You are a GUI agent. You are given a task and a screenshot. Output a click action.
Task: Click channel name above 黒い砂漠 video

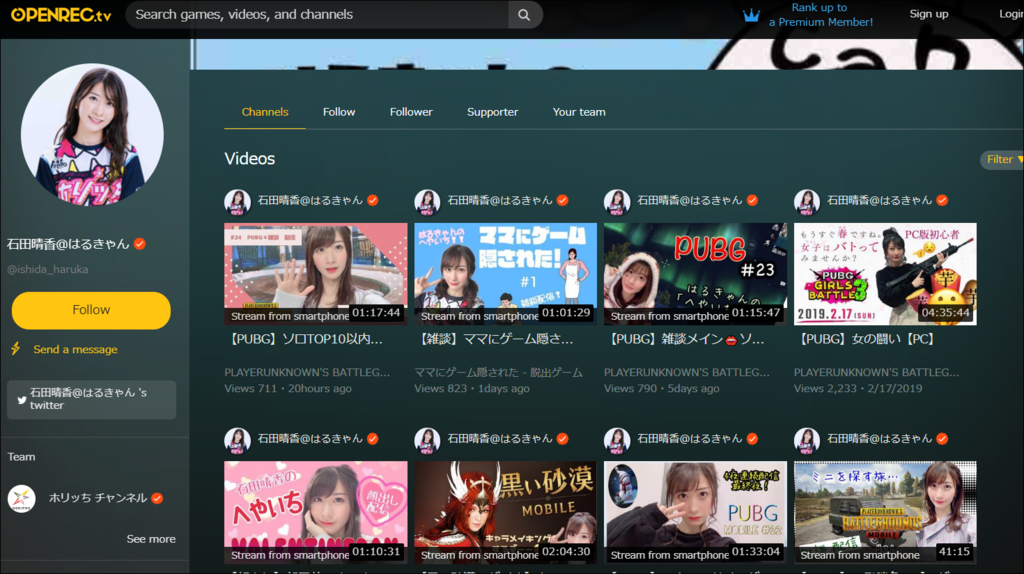500,439
